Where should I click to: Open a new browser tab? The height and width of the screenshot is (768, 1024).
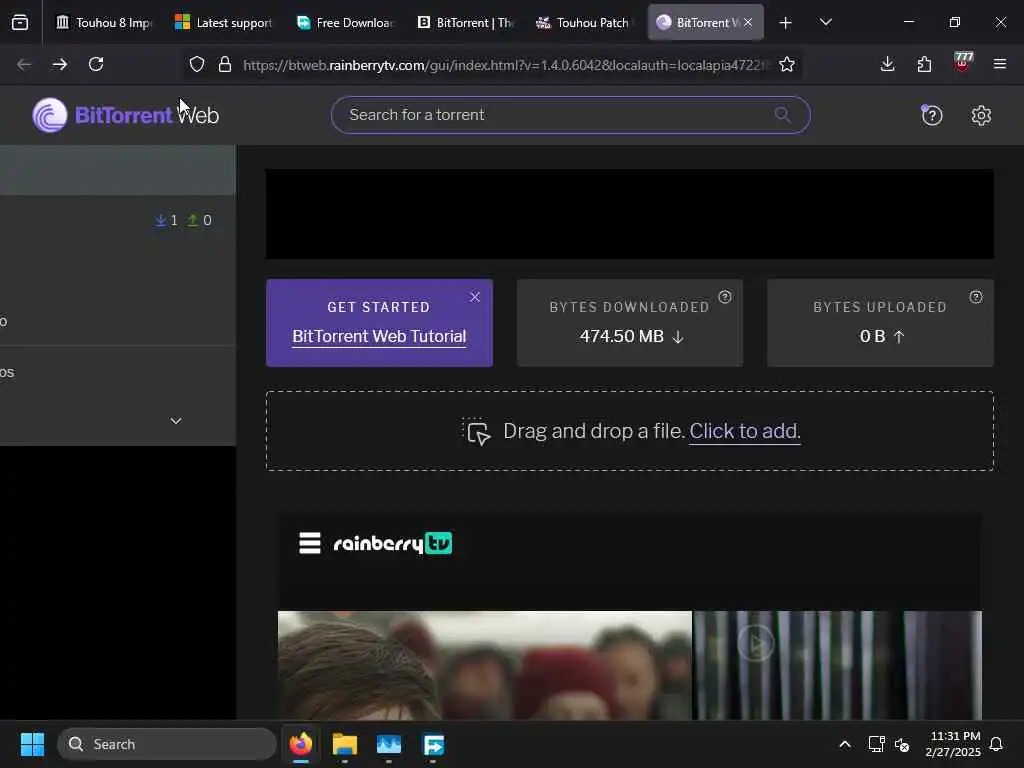click(x=785, y=23)
